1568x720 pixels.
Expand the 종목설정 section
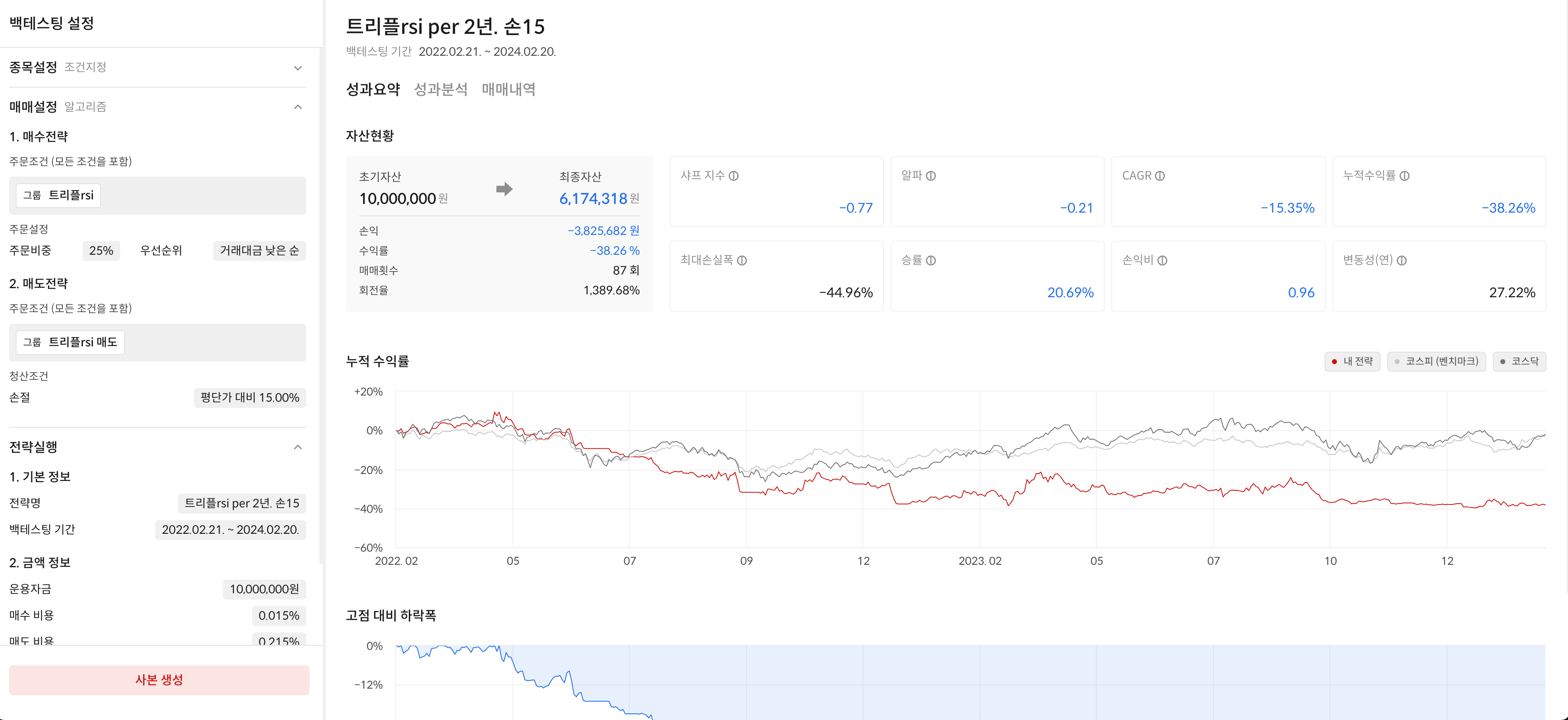tap(298, 68)
